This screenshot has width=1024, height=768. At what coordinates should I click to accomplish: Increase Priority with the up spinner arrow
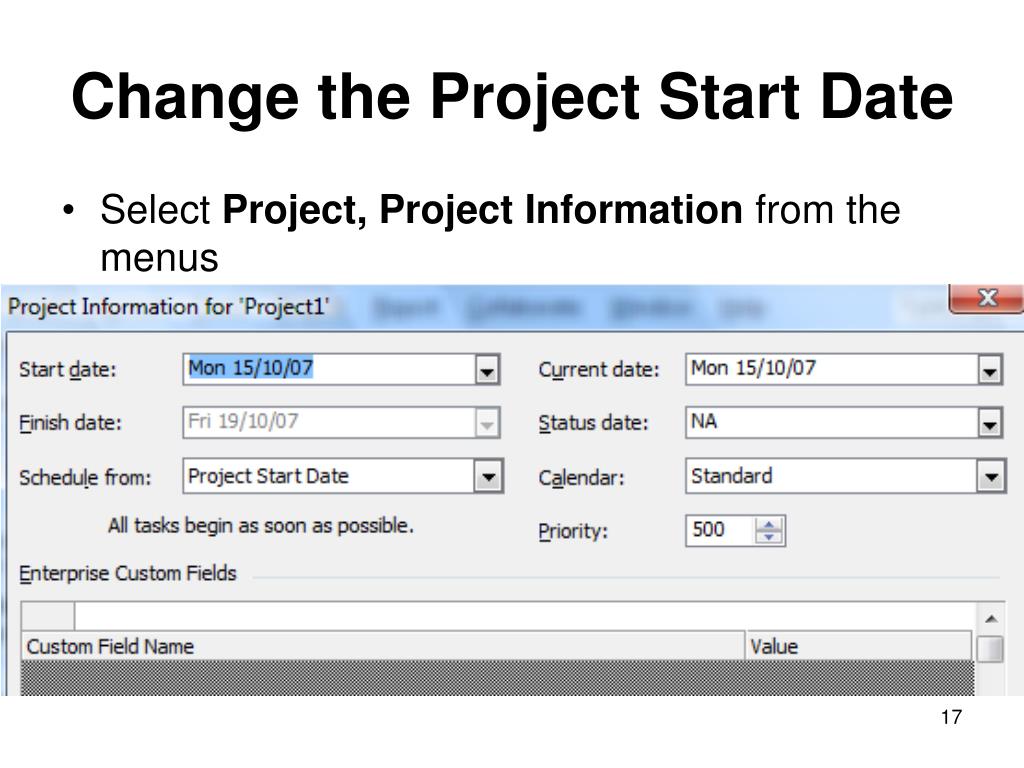(769, 524)
